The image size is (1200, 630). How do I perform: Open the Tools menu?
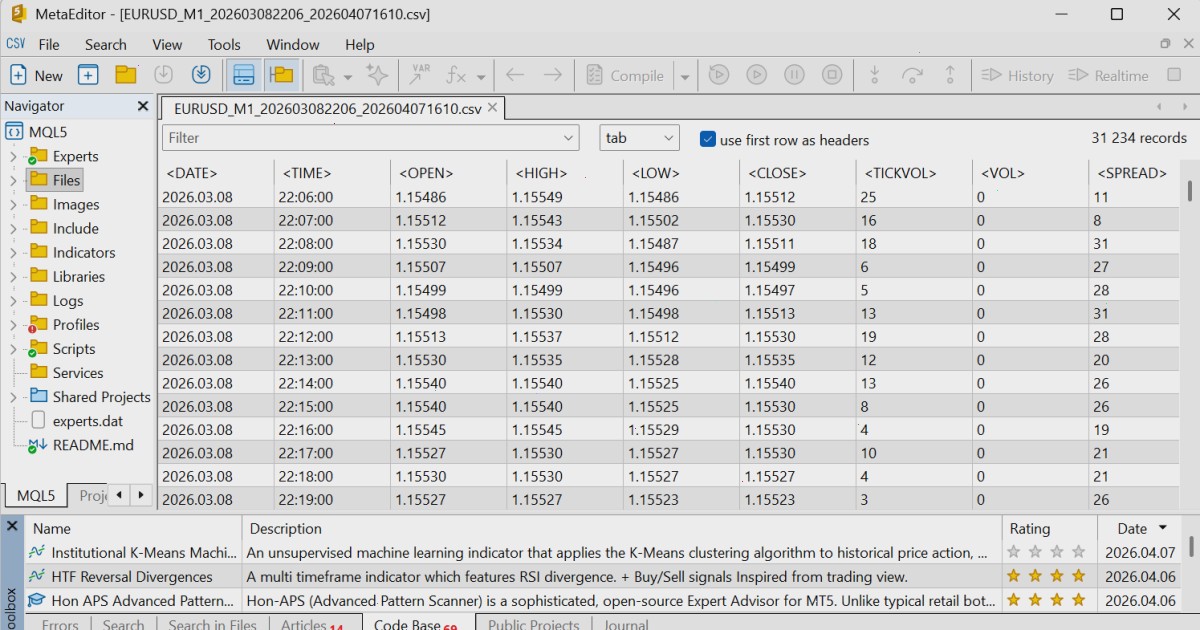pos(224,44)
